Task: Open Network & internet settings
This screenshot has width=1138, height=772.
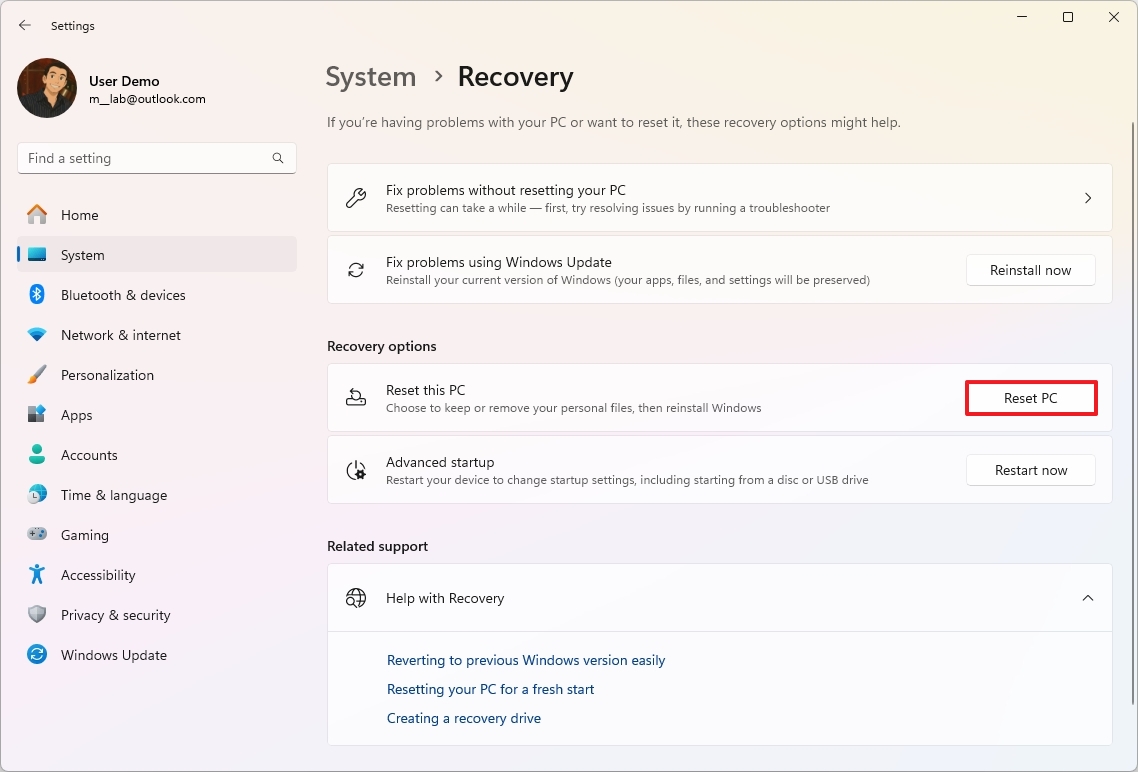Action: click(x=157, y=334)
